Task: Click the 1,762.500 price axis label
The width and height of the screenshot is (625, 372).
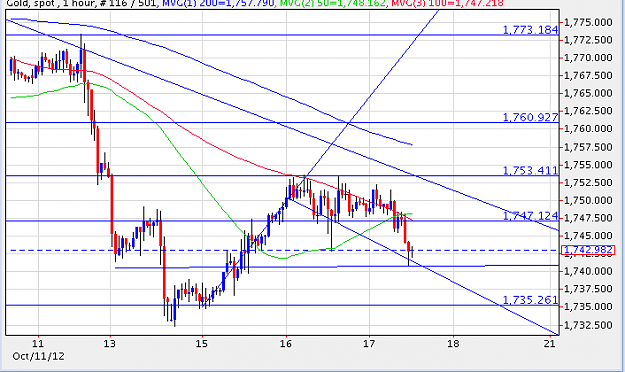Action: click(589, 111)
